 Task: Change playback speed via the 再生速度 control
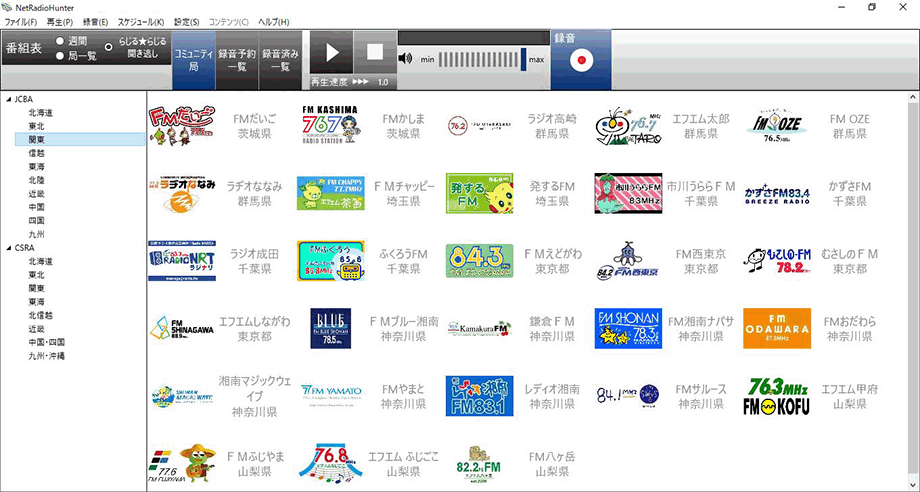(x=353, y=82)
